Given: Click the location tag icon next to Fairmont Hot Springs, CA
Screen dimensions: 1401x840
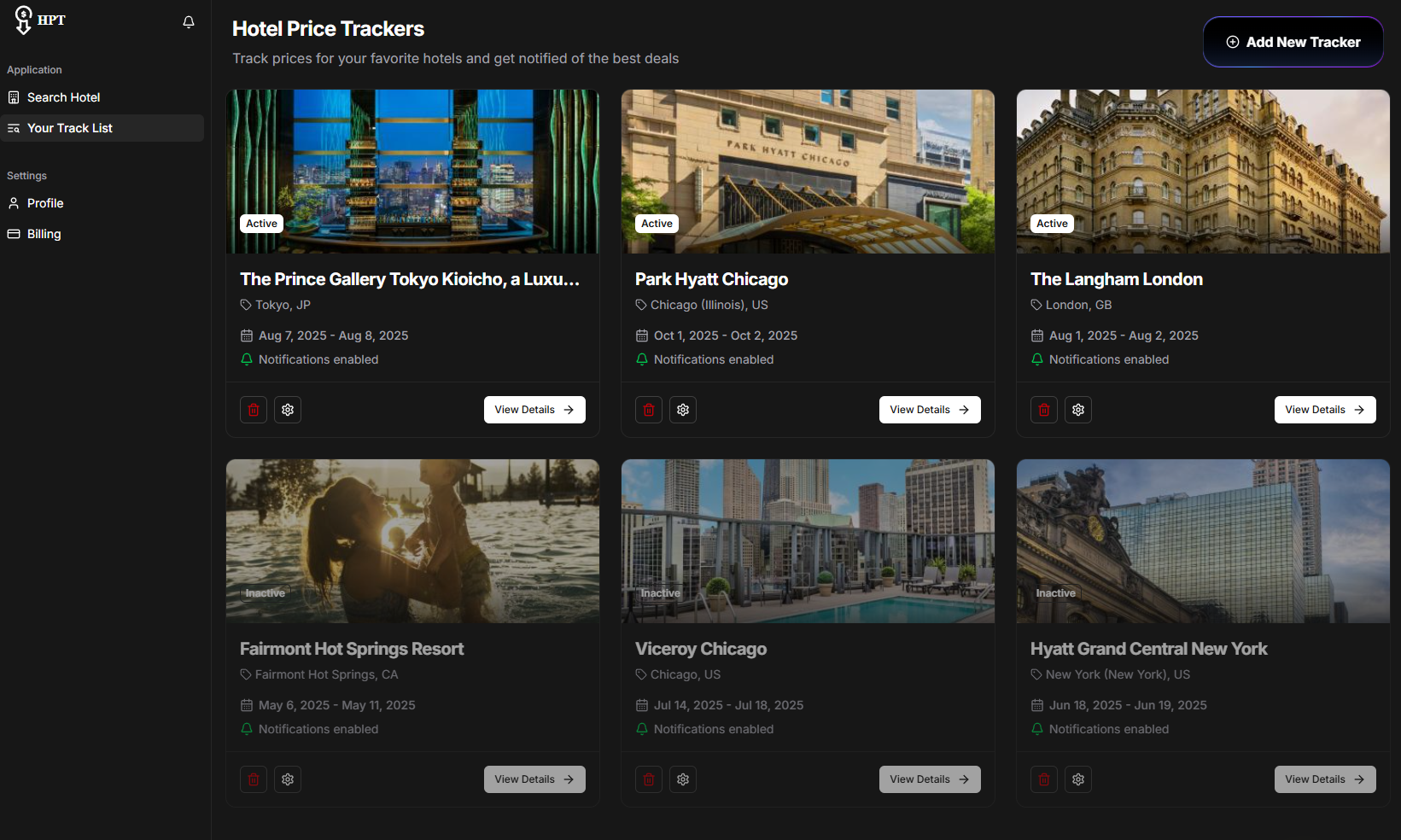Looking at the screenshot, I should [246, 674].
